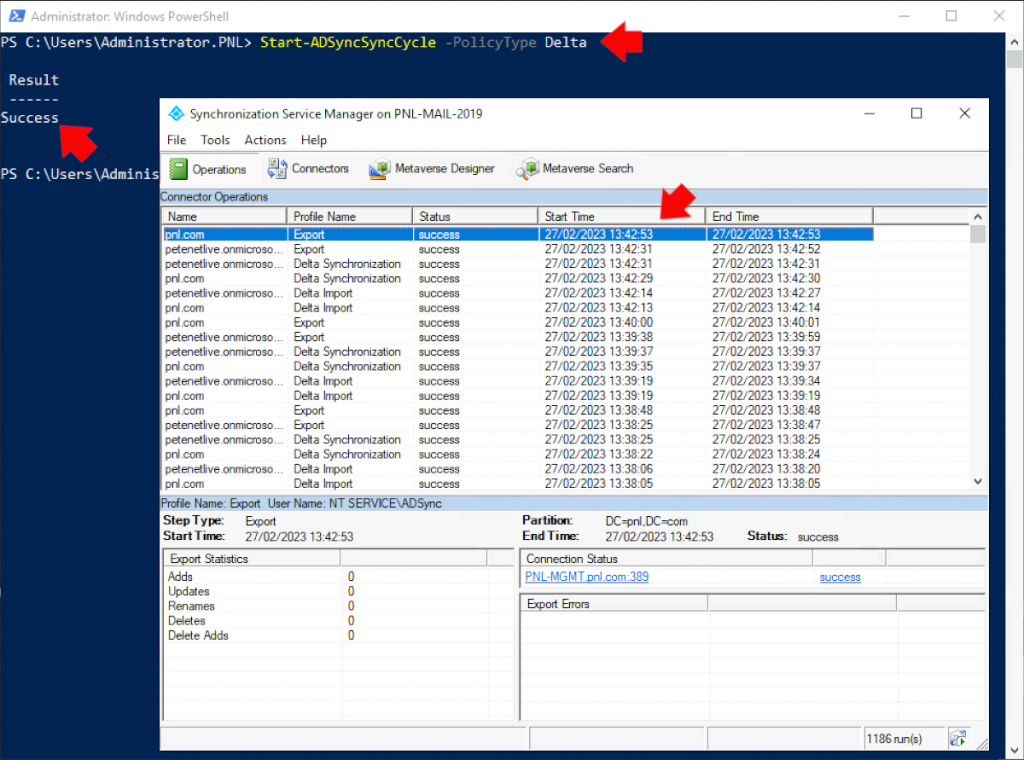1024x760 pixels.
Task: Click the status bar icon beside run count
Action: (x=958, y=738)
